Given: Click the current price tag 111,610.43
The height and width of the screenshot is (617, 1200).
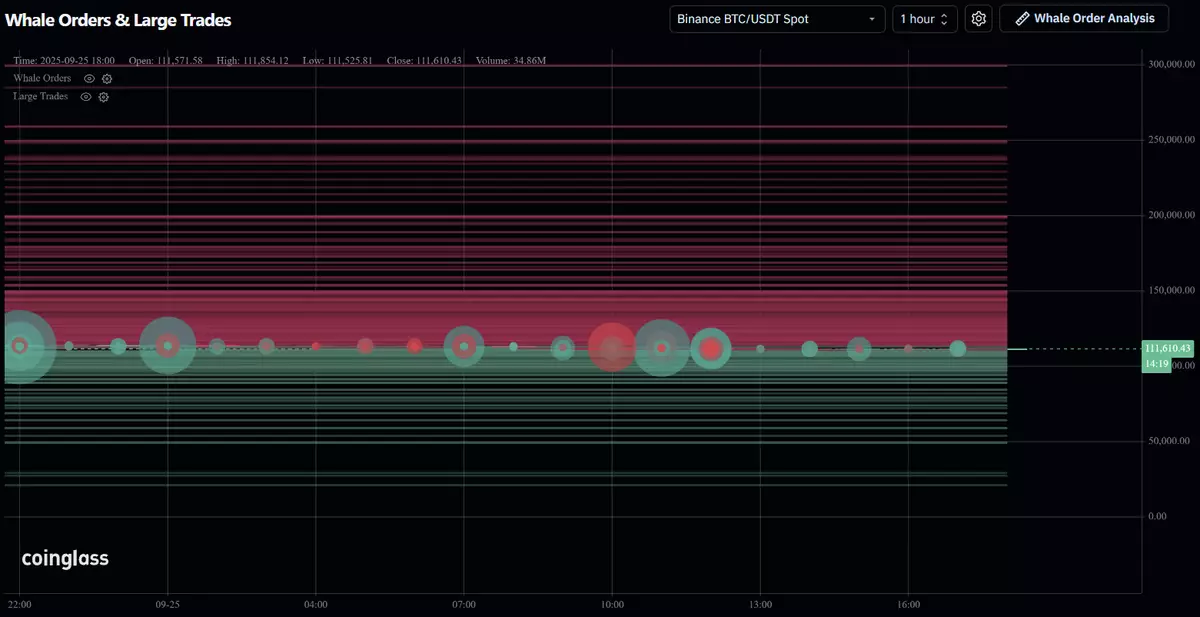Looking at the screenshot, I should [1168, 348].
